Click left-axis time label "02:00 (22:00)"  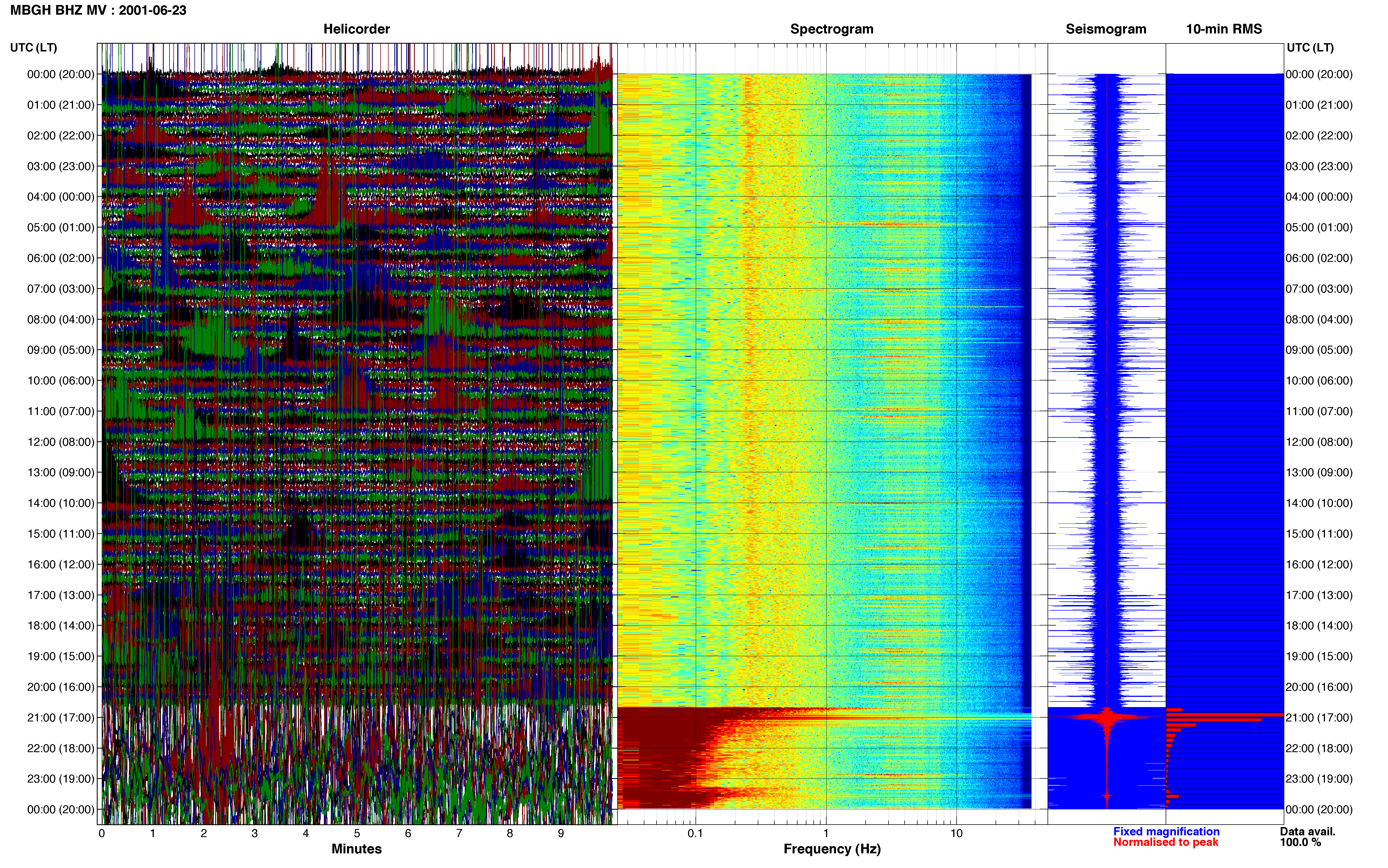click(x=61, y=135)
